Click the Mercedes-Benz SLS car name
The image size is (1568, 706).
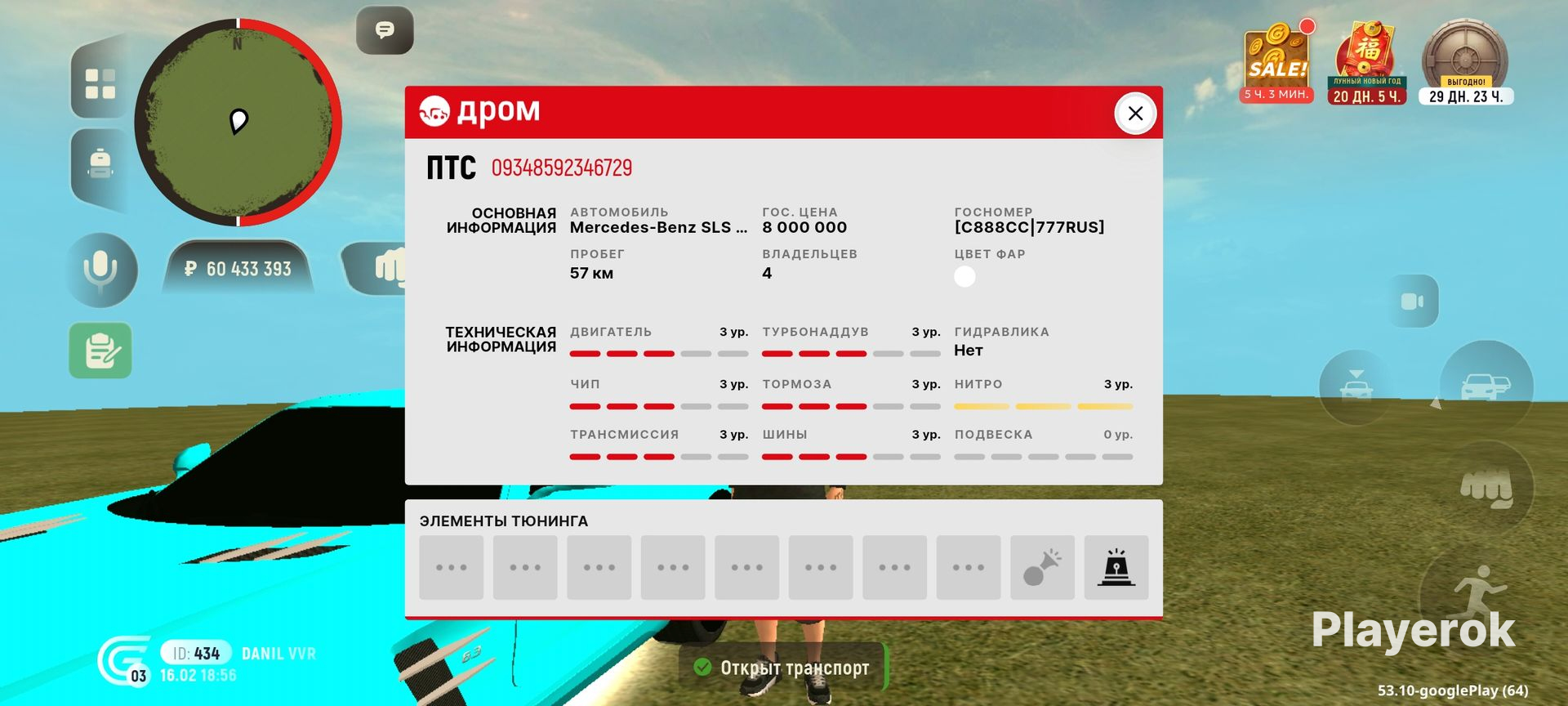coord(658,227)
